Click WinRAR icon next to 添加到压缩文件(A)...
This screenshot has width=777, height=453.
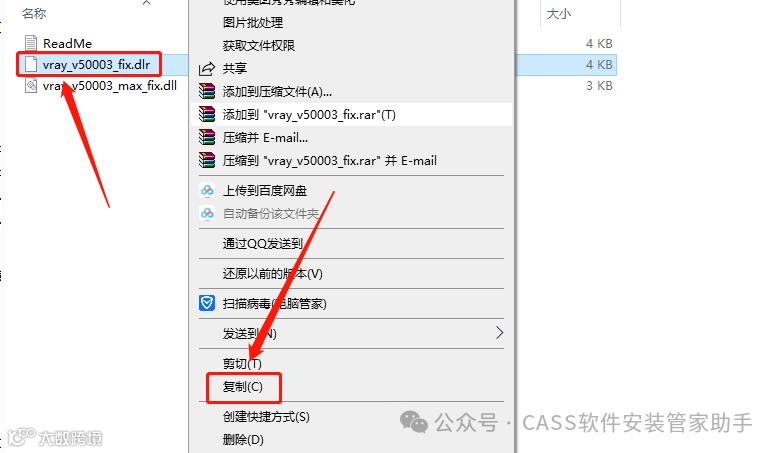(x=207, y=92)
